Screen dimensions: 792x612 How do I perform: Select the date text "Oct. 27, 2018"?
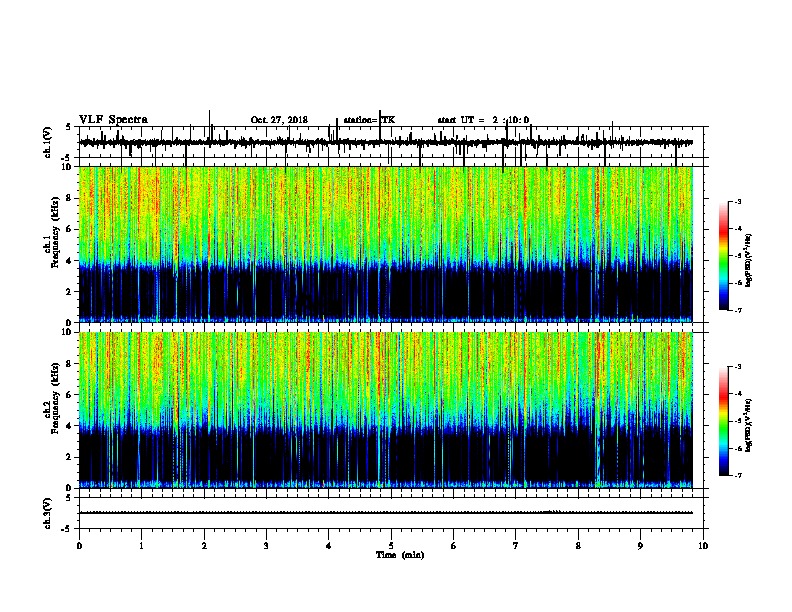279,120
